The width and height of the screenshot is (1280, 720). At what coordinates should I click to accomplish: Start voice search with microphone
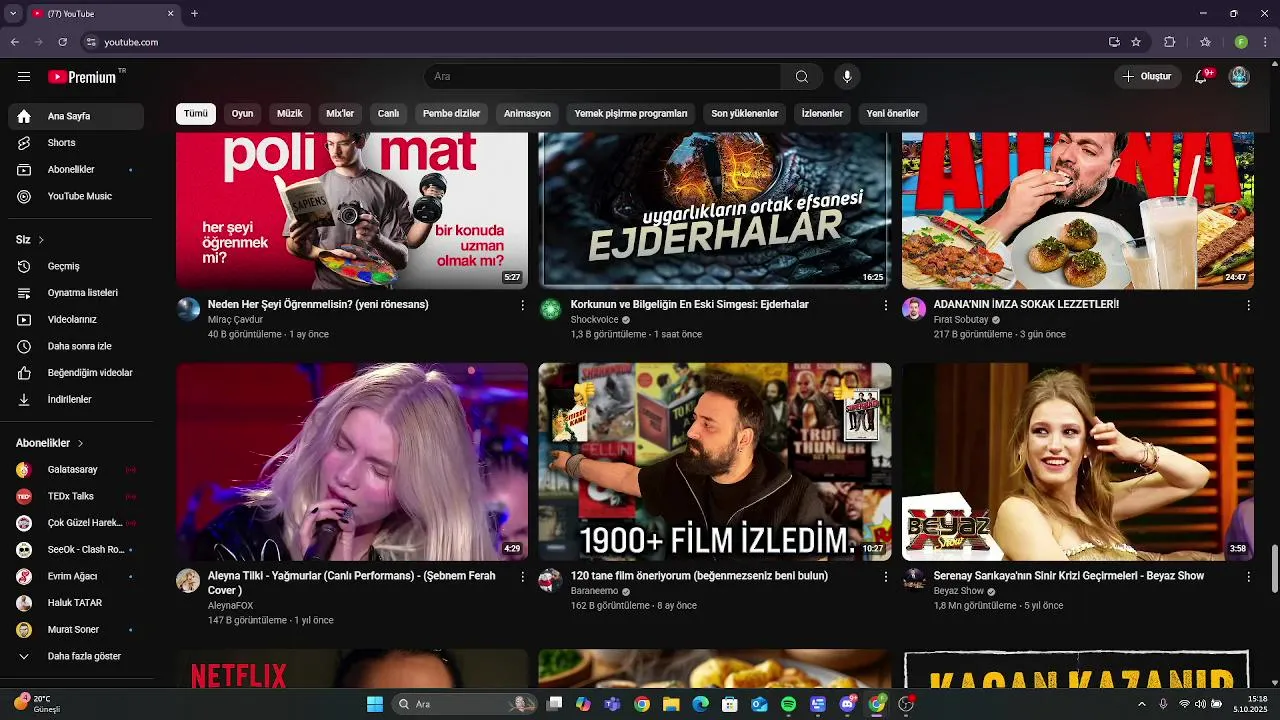click(x=847, y=77)
